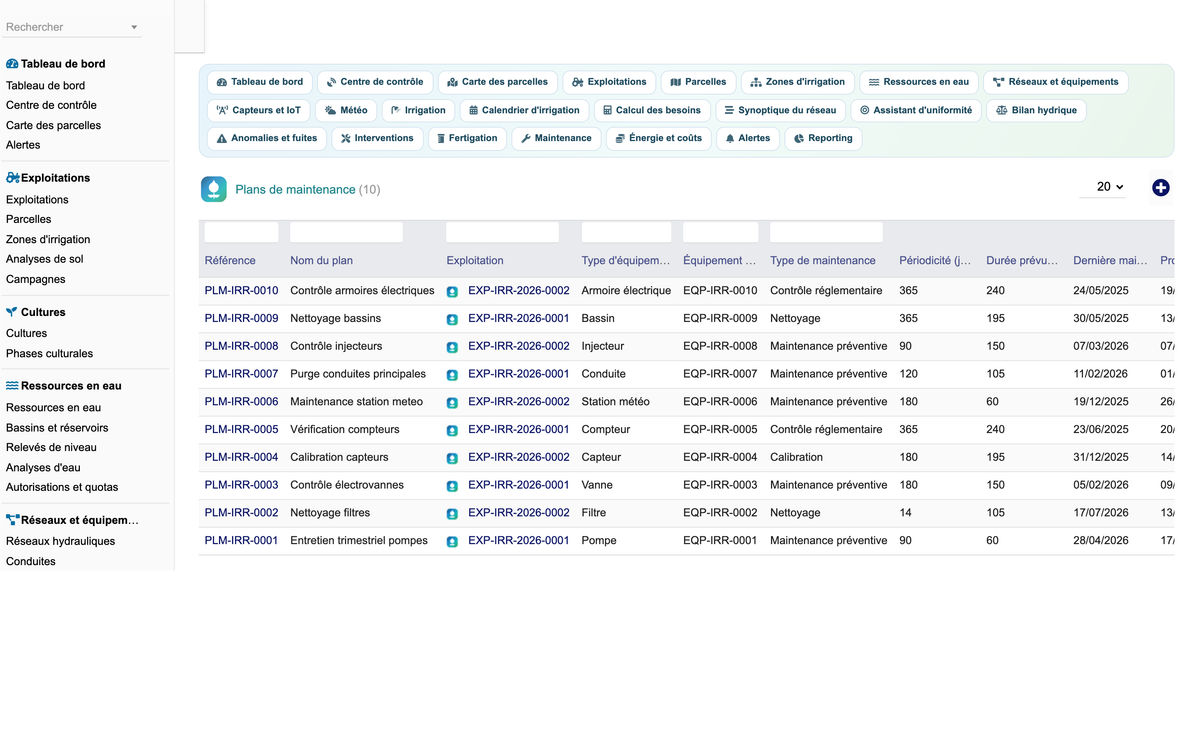Open Réseaux hydrauliques in sidebar
1200x743 pixels.
tap(60, 542)
